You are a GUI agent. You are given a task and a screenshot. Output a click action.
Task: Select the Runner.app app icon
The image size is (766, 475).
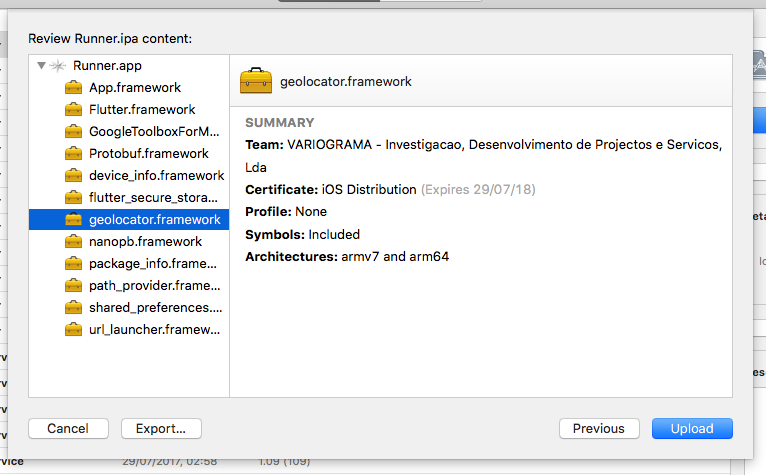(58, 65)
